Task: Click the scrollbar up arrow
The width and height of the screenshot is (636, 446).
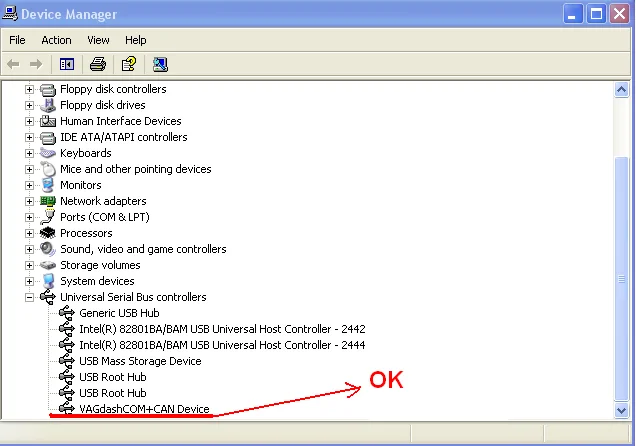Action: point(621,89)
